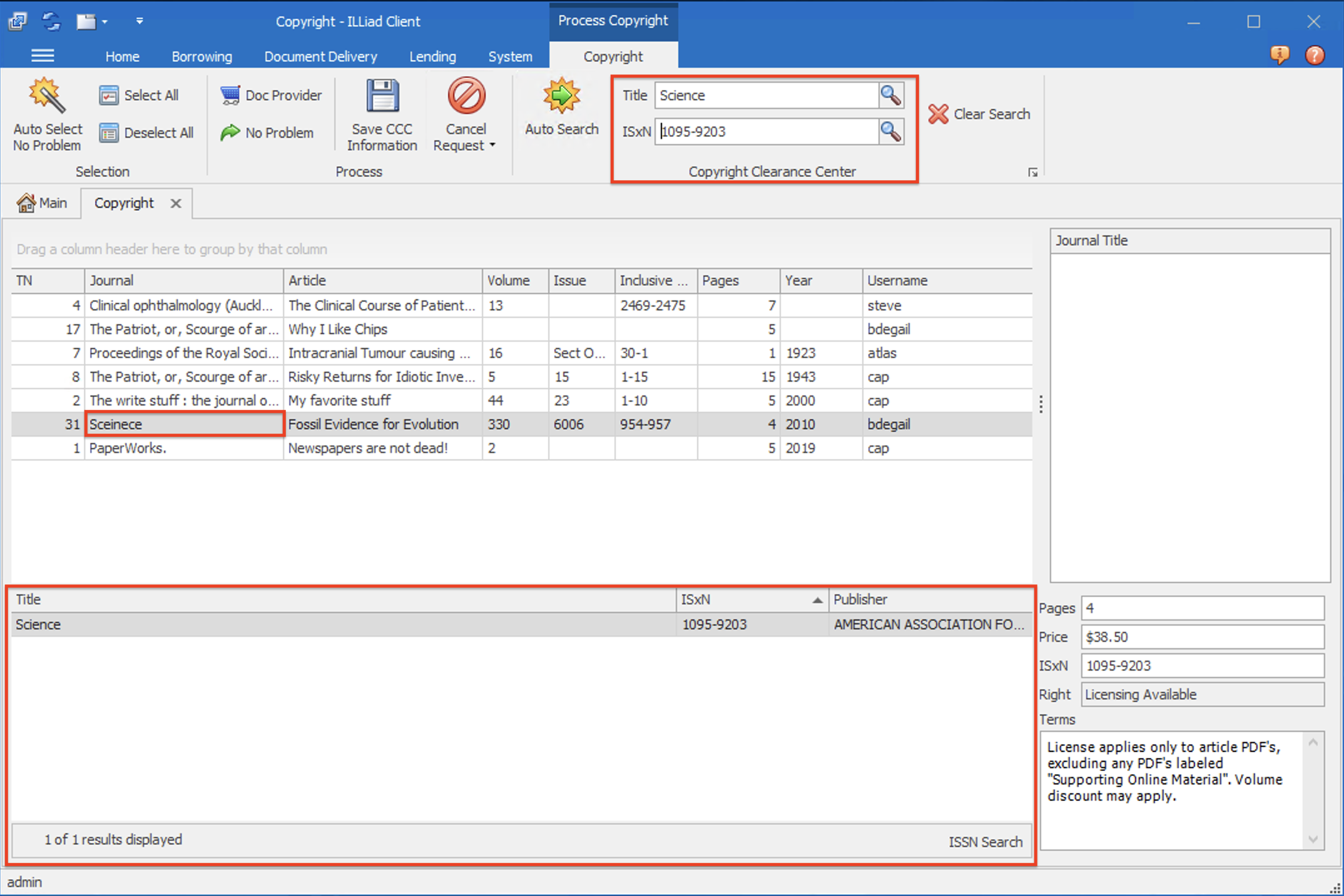Open the file dropdown in quick access toolbar
This screenshot has width=1344, height=896.
pyautogui.click(x=105, y=21)
